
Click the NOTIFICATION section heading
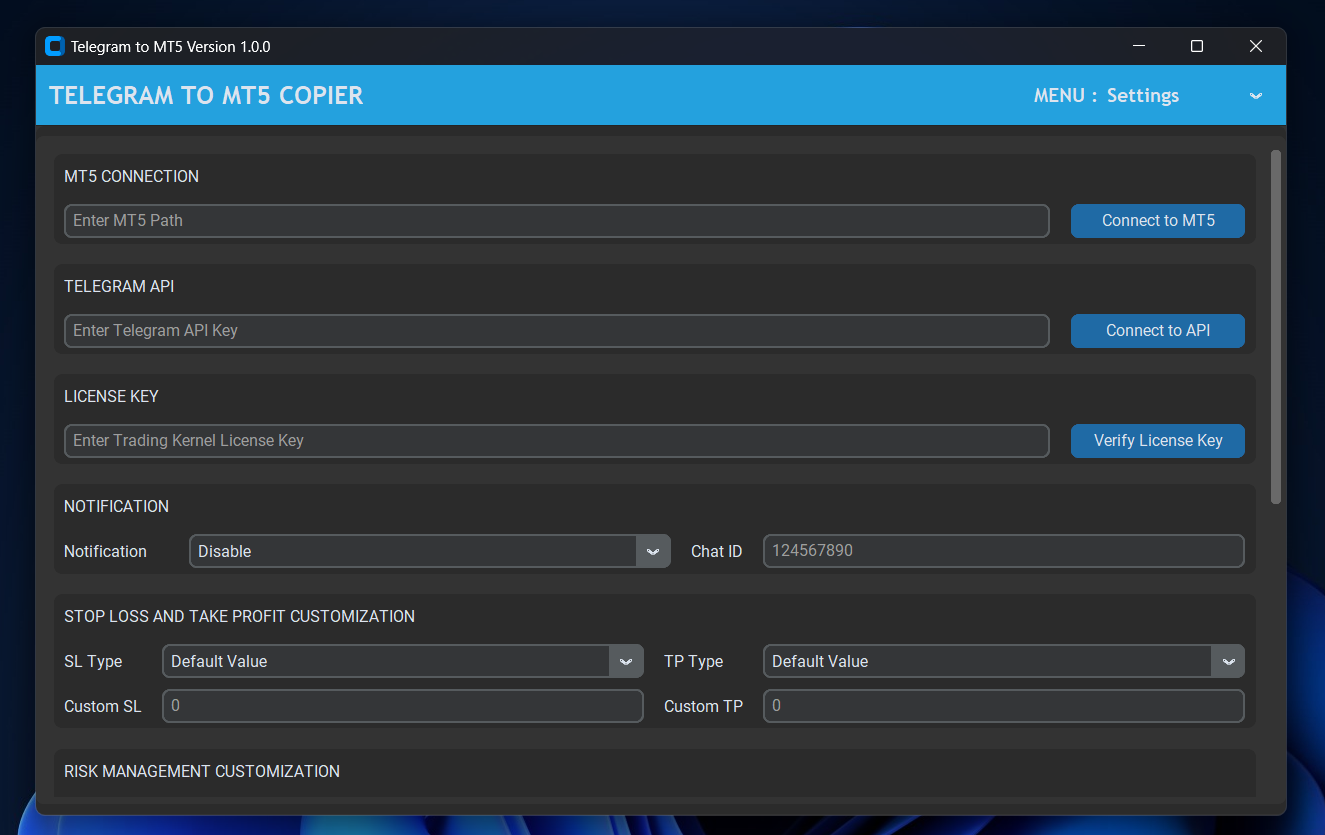116,506
